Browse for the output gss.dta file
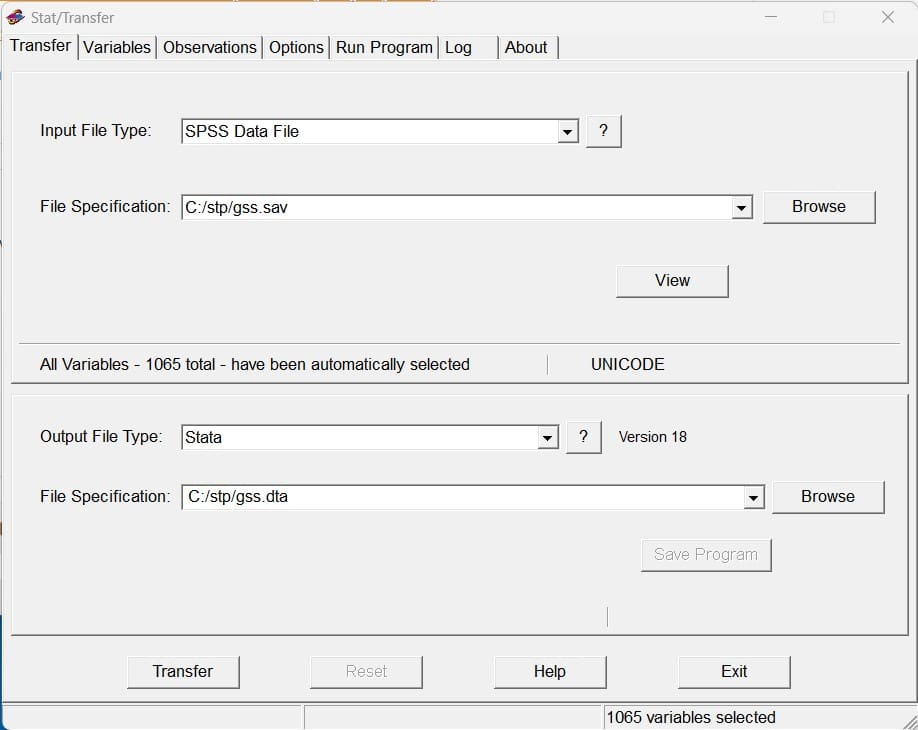This screenshot has width=918, height=730. [828, 497]
